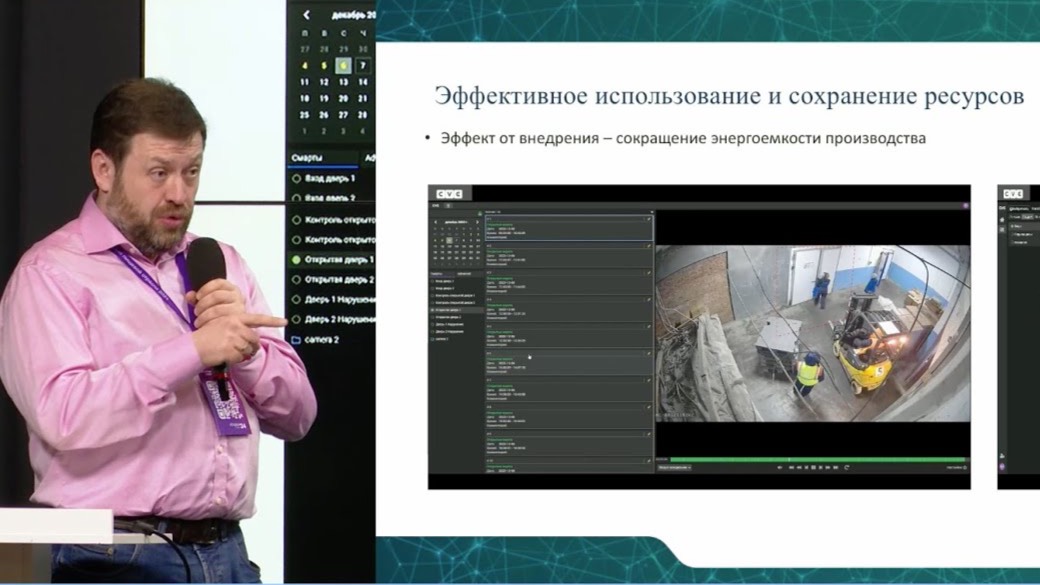Click the green playback timeline bar
The width and height of the screenshot is (1040, 585).
click(818, 459)
